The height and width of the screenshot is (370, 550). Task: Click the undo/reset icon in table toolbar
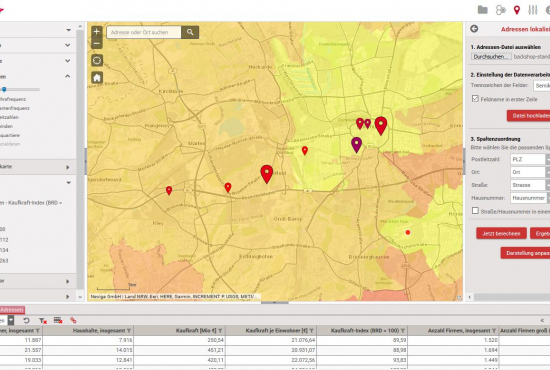tap(26, 320)
